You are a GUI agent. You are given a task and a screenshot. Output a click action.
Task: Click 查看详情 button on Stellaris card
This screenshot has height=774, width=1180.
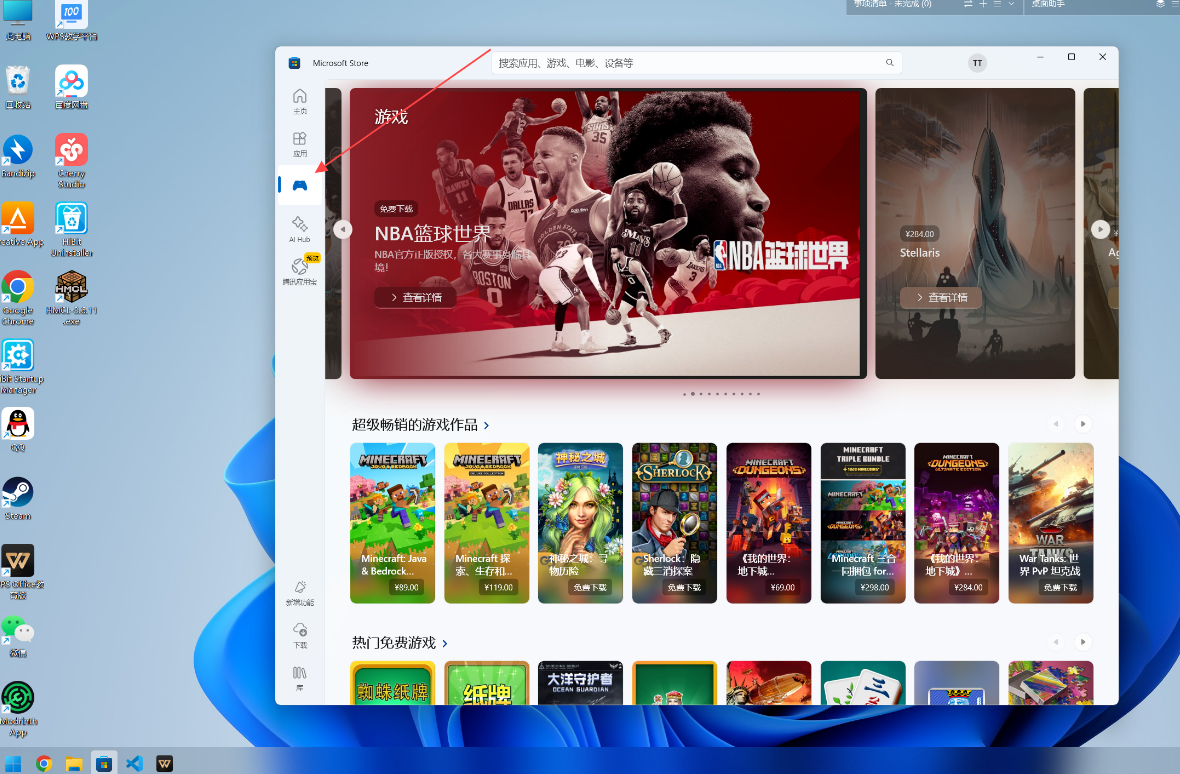click(941, 298)
